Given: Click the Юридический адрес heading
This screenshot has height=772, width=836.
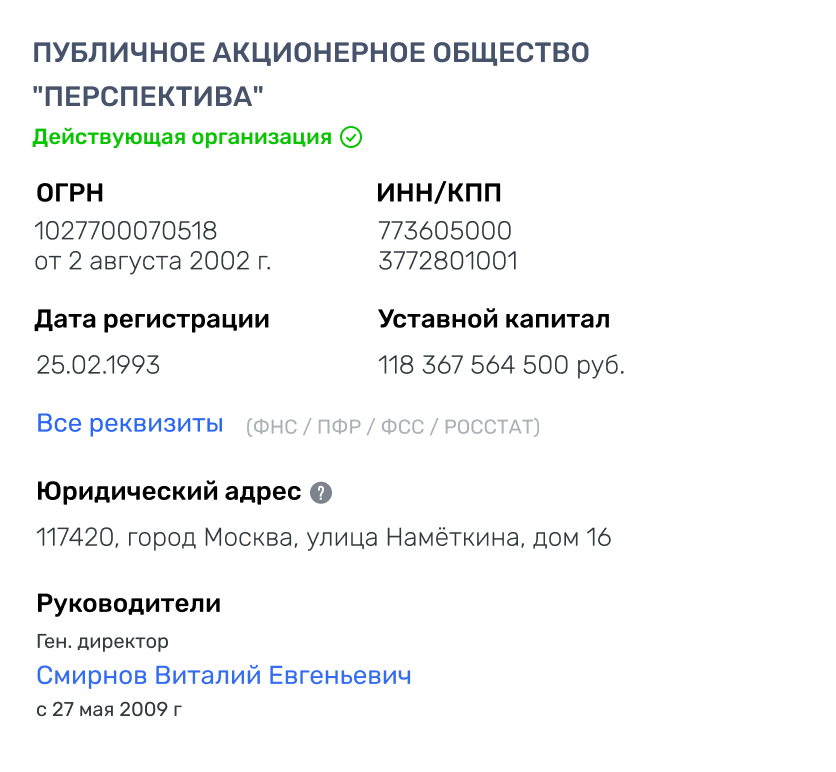Looking at the screenshot, I should 168,492.
